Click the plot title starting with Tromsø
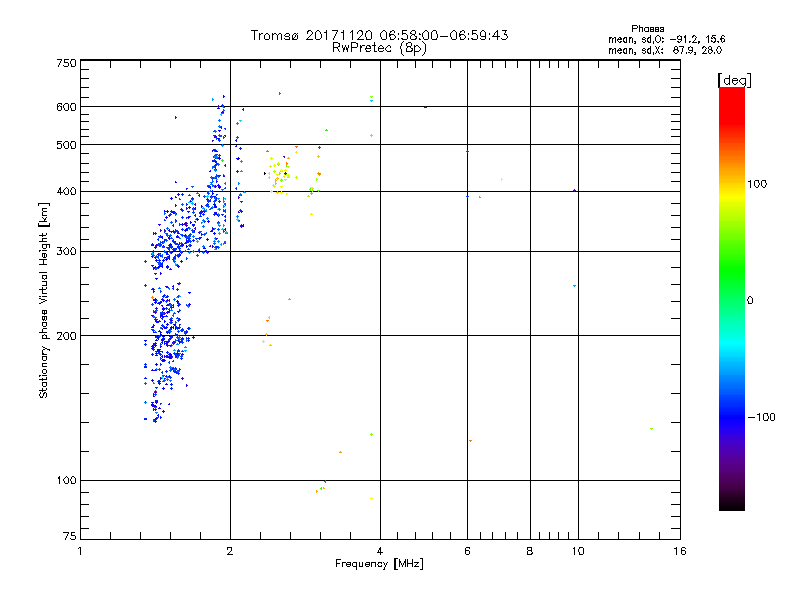The height and width of the screenshot is (600, 800). click(x=379, y=35)
